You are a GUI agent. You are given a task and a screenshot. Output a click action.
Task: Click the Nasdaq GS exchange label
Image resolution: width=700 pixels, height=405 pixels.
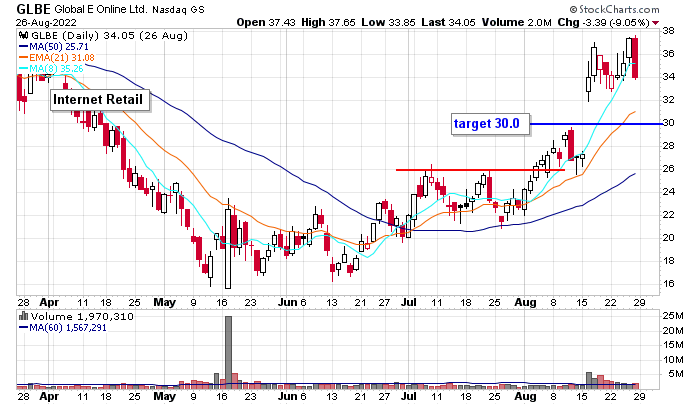pyautogui.click(x=178, y=10)
